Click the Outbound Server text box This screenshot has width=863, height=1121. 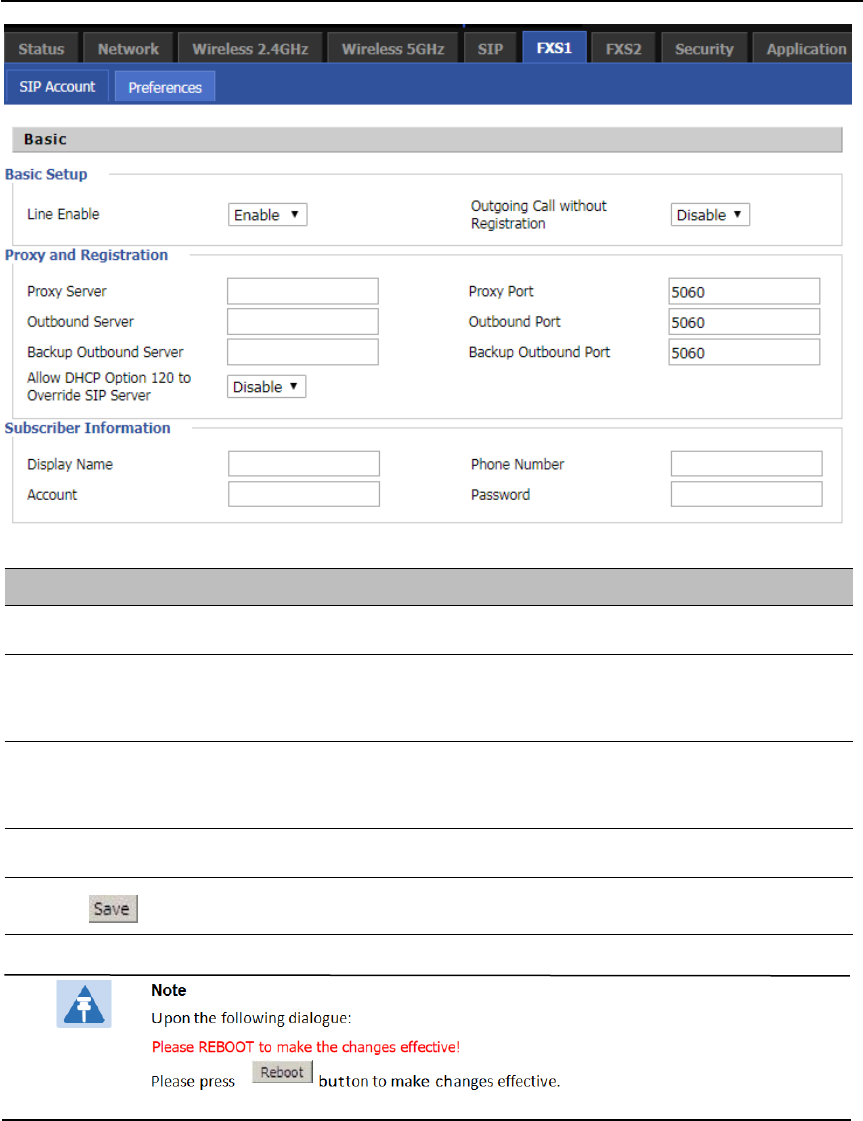[303, 322]
